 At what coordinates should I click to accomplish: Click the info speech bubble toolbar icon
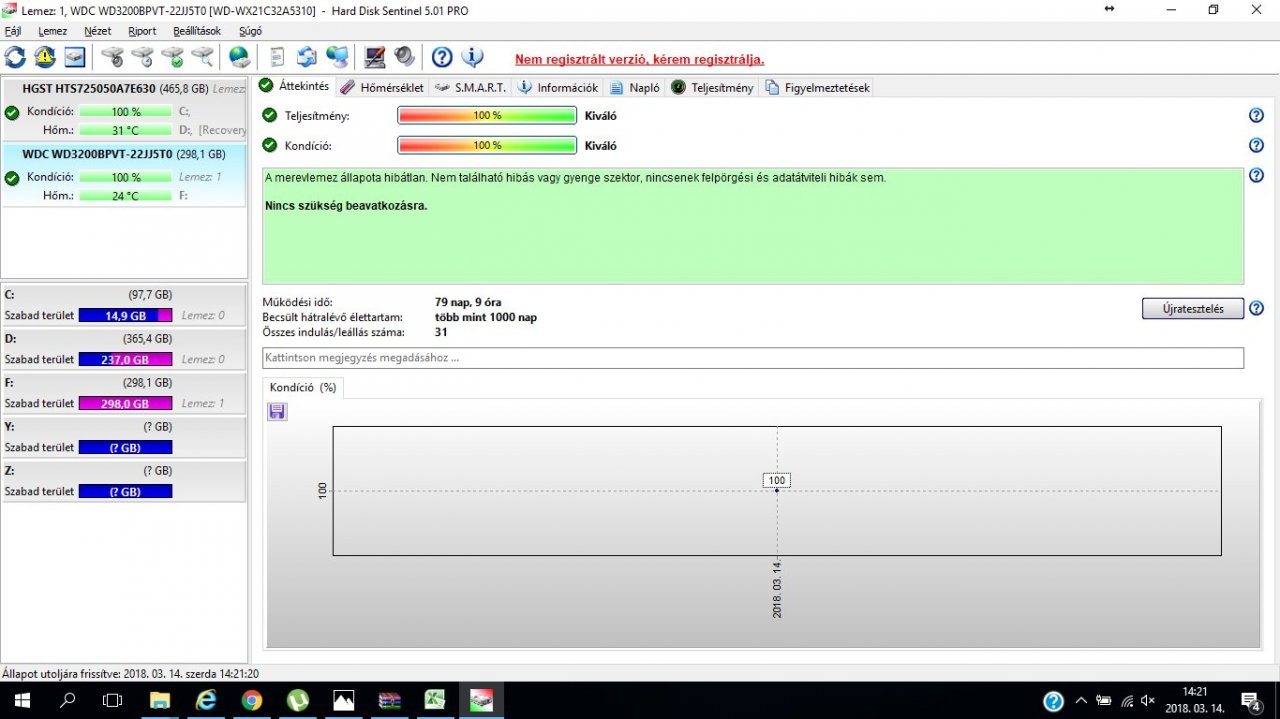pos(472,57)
